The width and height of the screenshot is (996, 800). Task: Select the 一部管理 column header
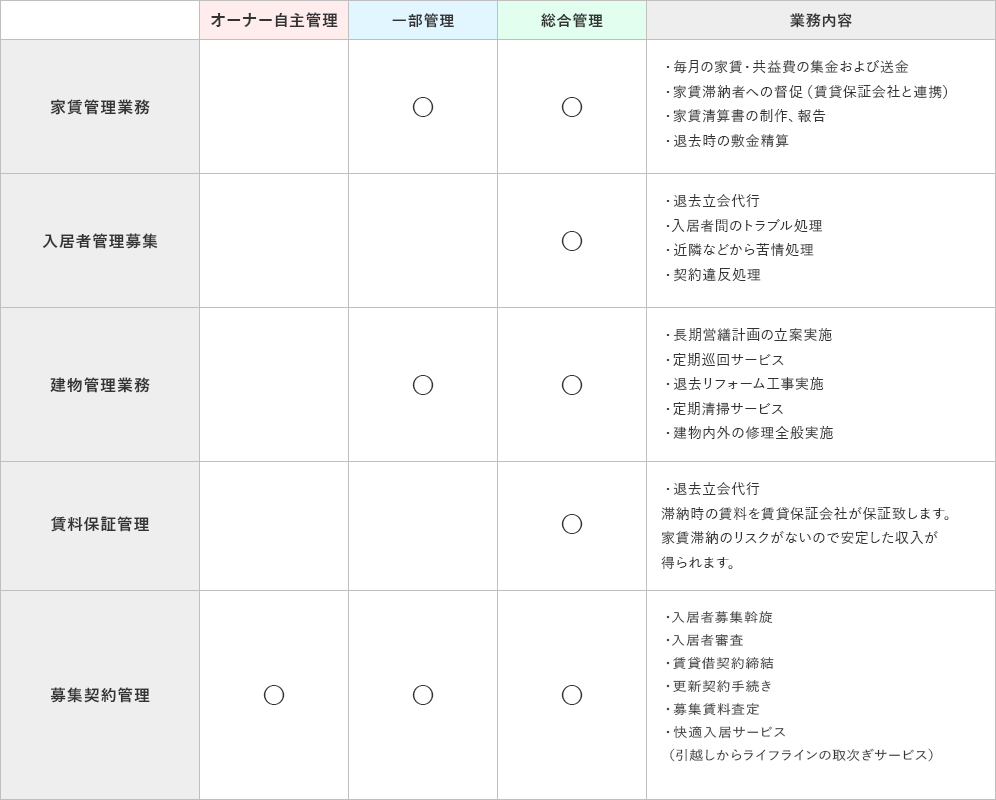click(423, 20)
